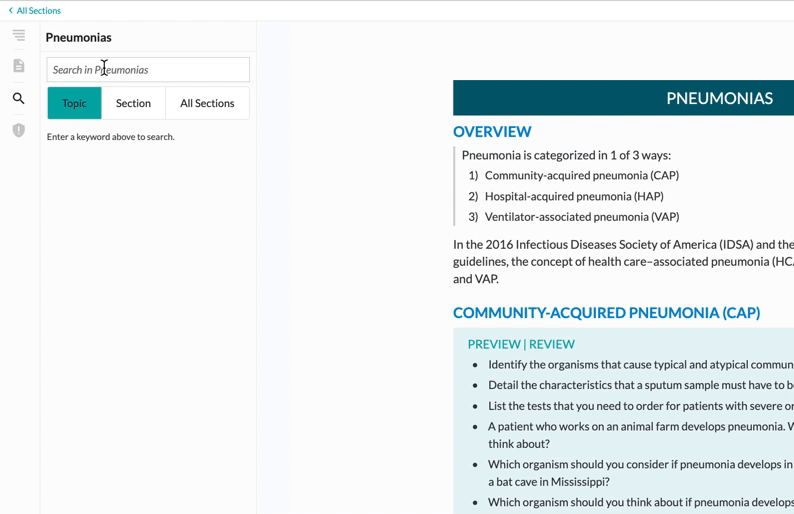The width and height of the screenshot is (794, 514).
Task: Select list item Community-acquired pneumonia (CAP)
Action: [x=582, y=175]
